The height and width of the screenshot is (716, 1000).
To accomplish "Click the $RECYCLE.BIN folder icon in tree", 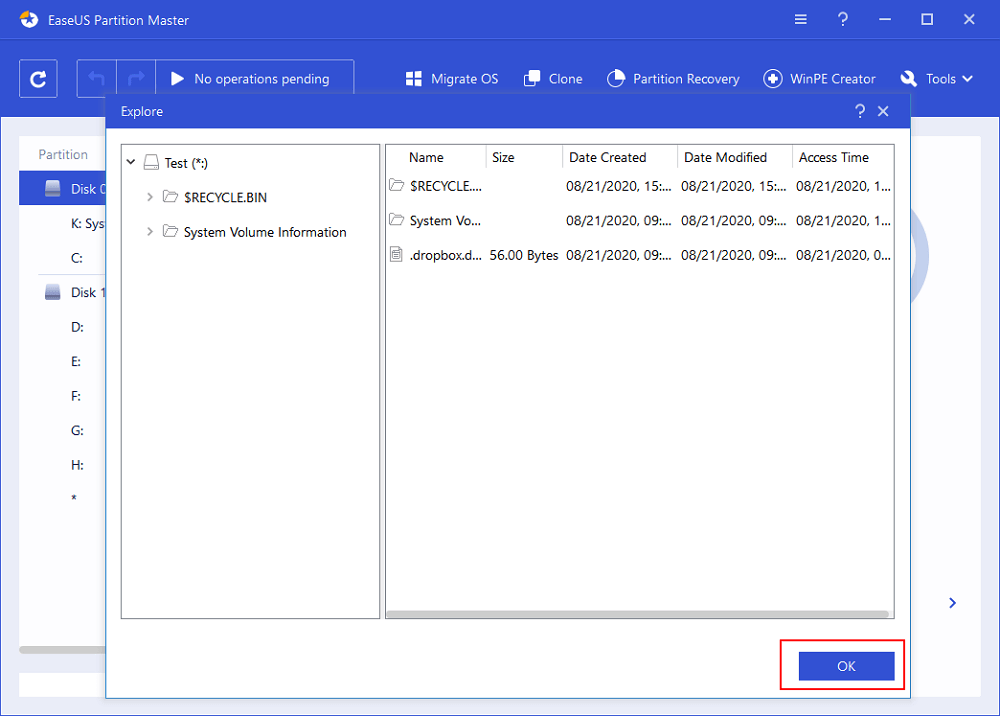I will coord(170,196).
